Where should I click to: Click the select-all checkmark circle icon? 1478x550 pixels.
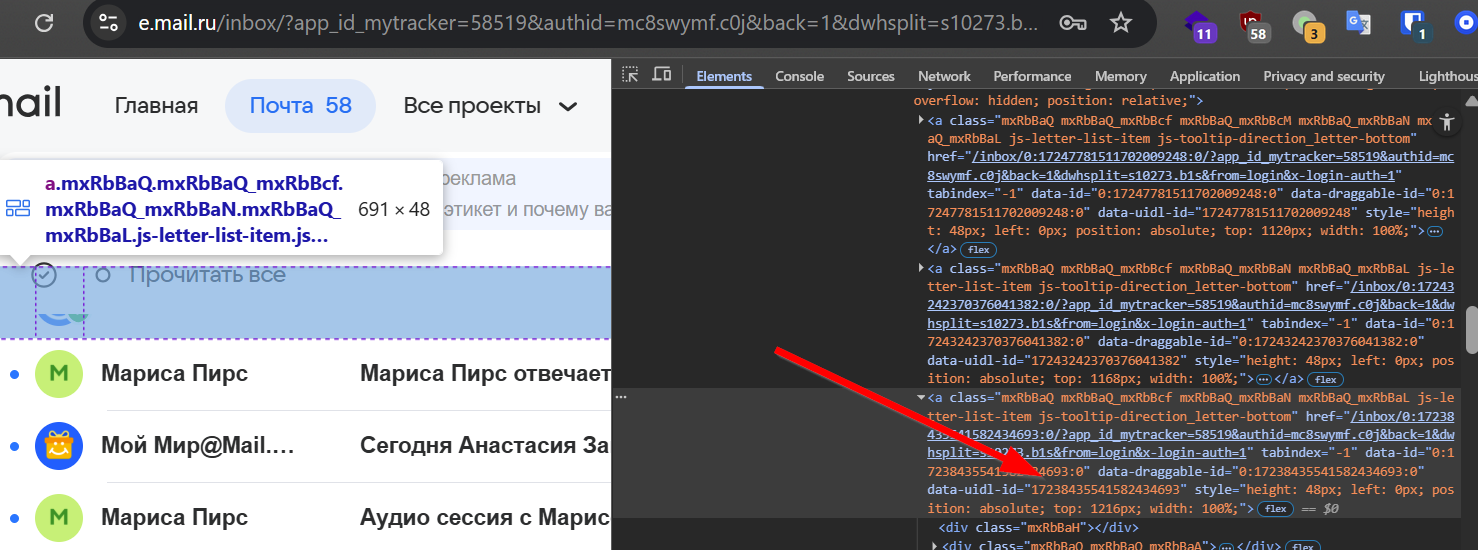pyautogui.click(x=44, y=275)
